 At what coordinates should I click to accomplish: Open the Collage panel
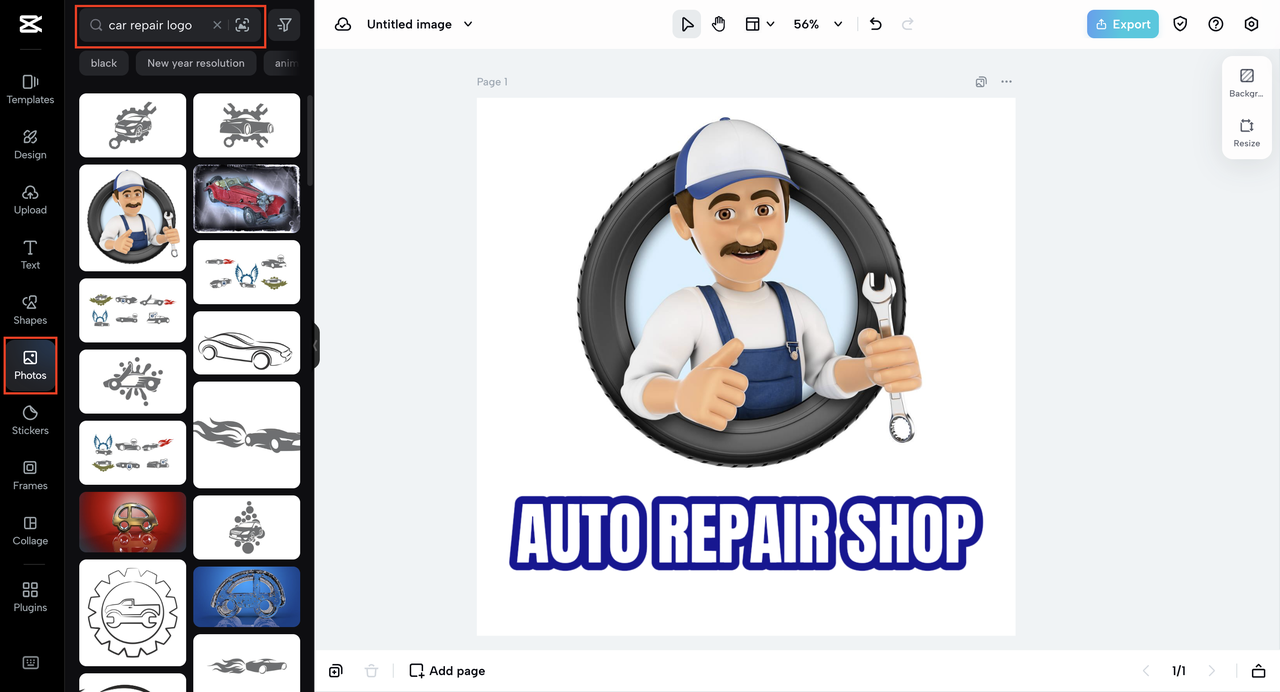[x=30, y=530]
